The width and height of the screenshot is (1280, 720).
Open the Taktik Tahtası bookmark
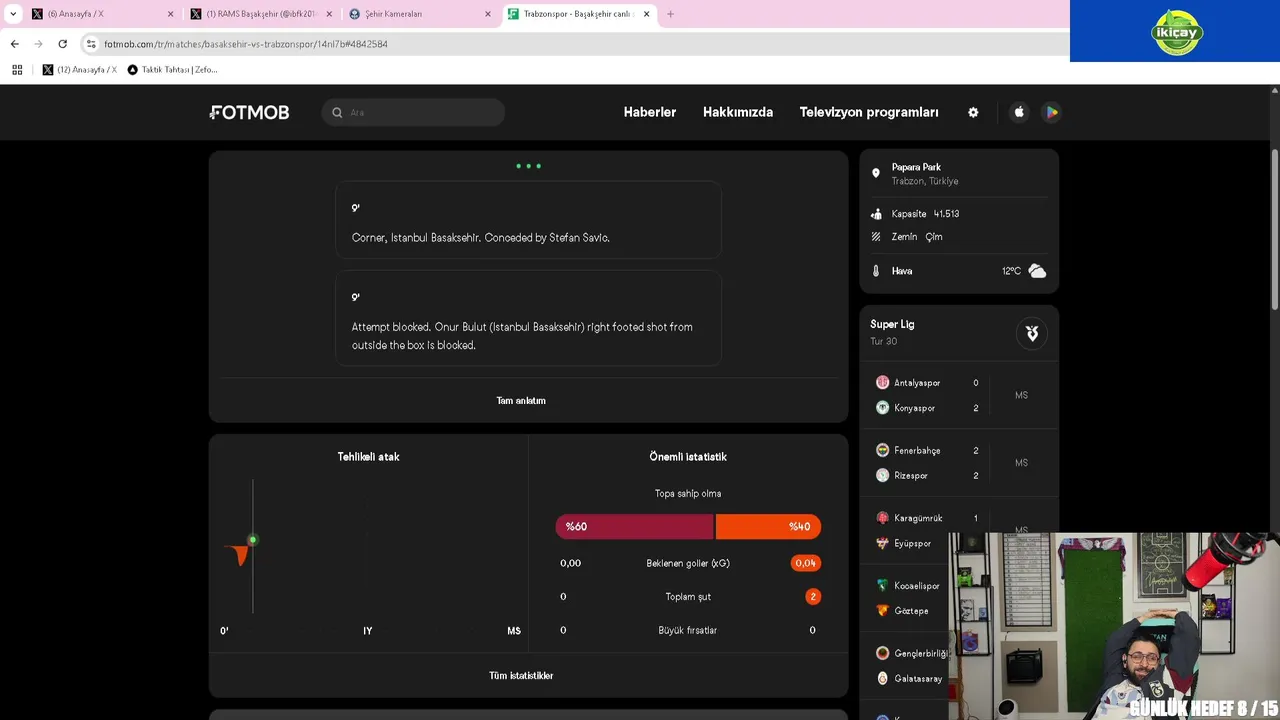tap(173, 70)
